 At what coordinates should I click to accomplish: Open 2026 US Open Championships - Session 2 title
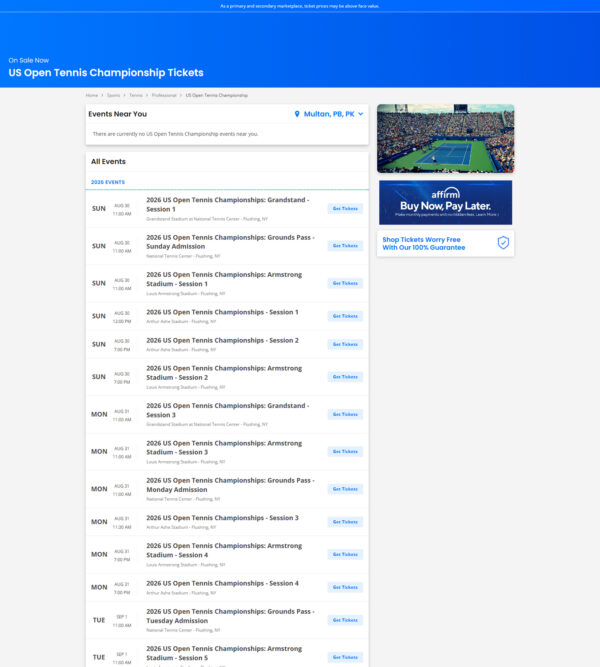point(222,340)
